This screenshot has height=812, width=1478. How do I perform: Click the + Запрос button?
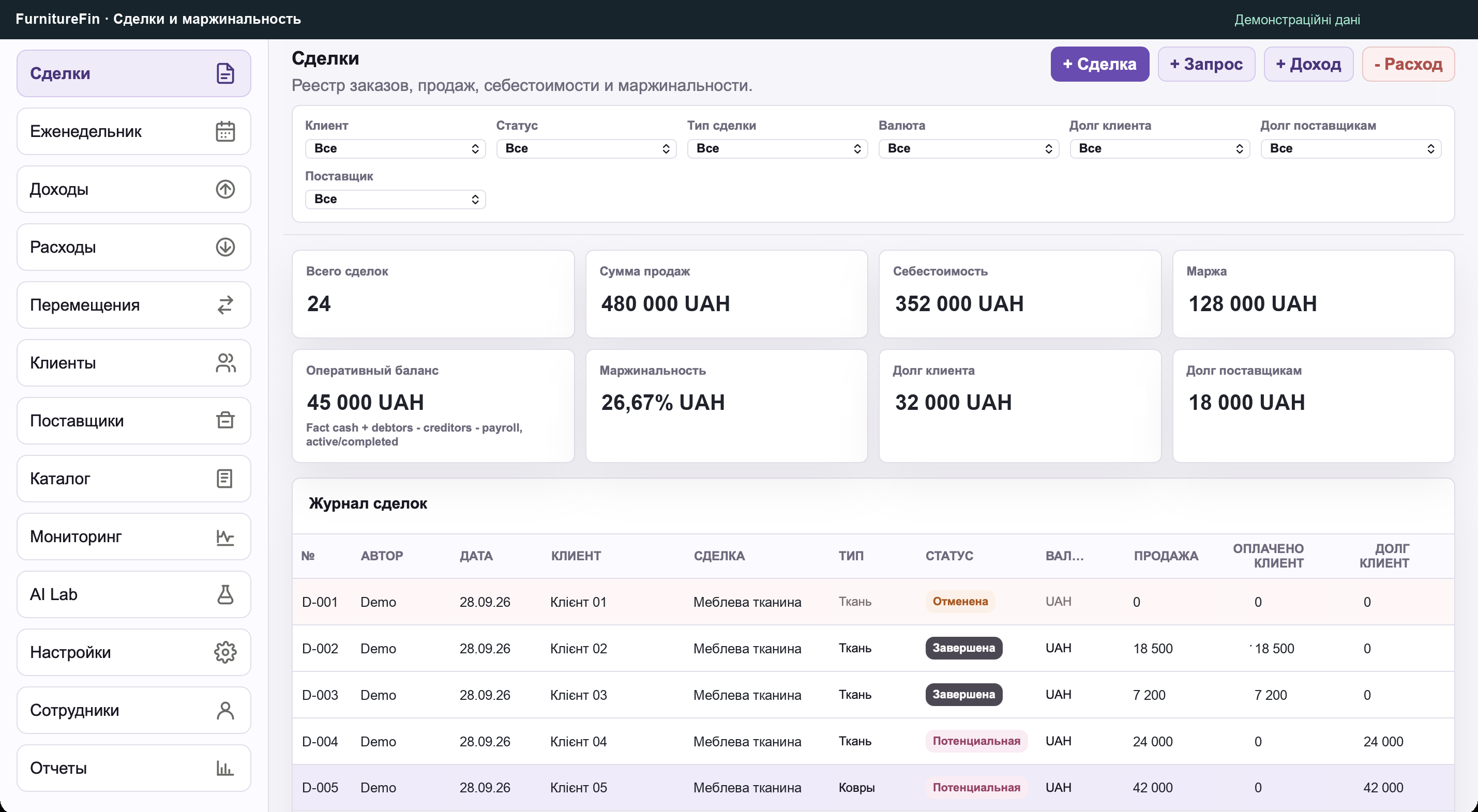(x=1206, y=64)
